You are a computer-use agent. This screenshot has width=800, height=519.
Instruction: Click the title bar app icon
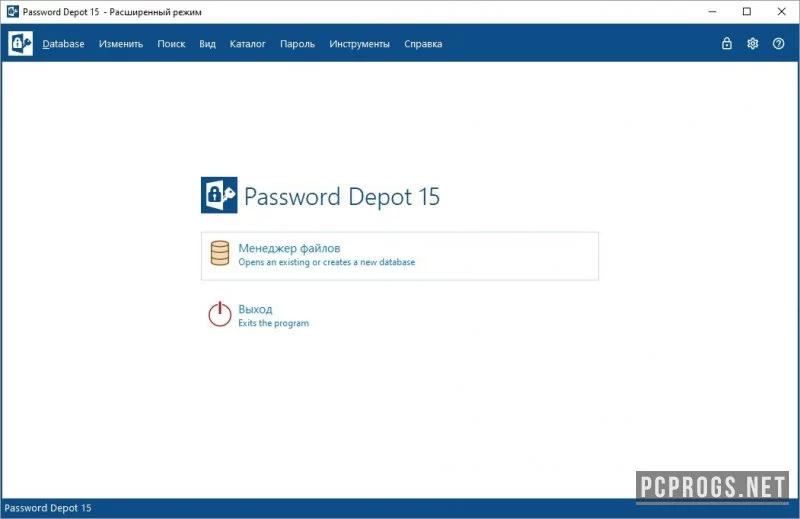coord(13,11)
